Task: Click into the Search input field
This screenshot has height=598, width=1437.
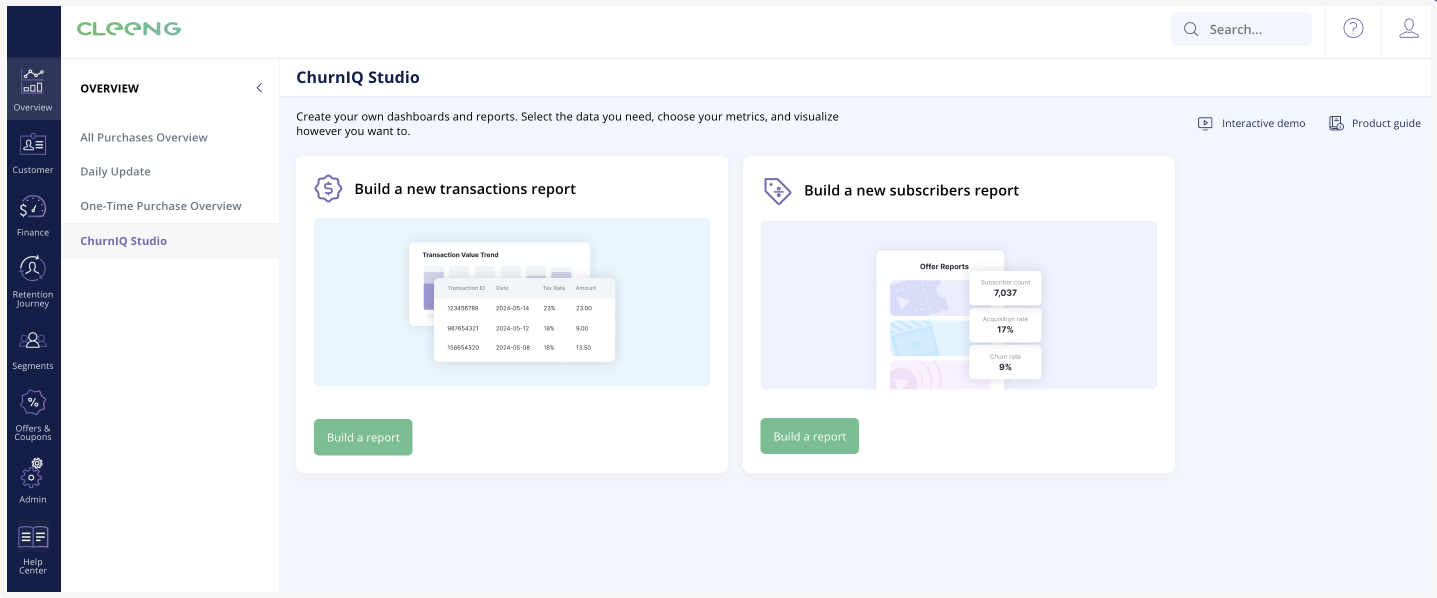Action: (x=1241, y=29)
